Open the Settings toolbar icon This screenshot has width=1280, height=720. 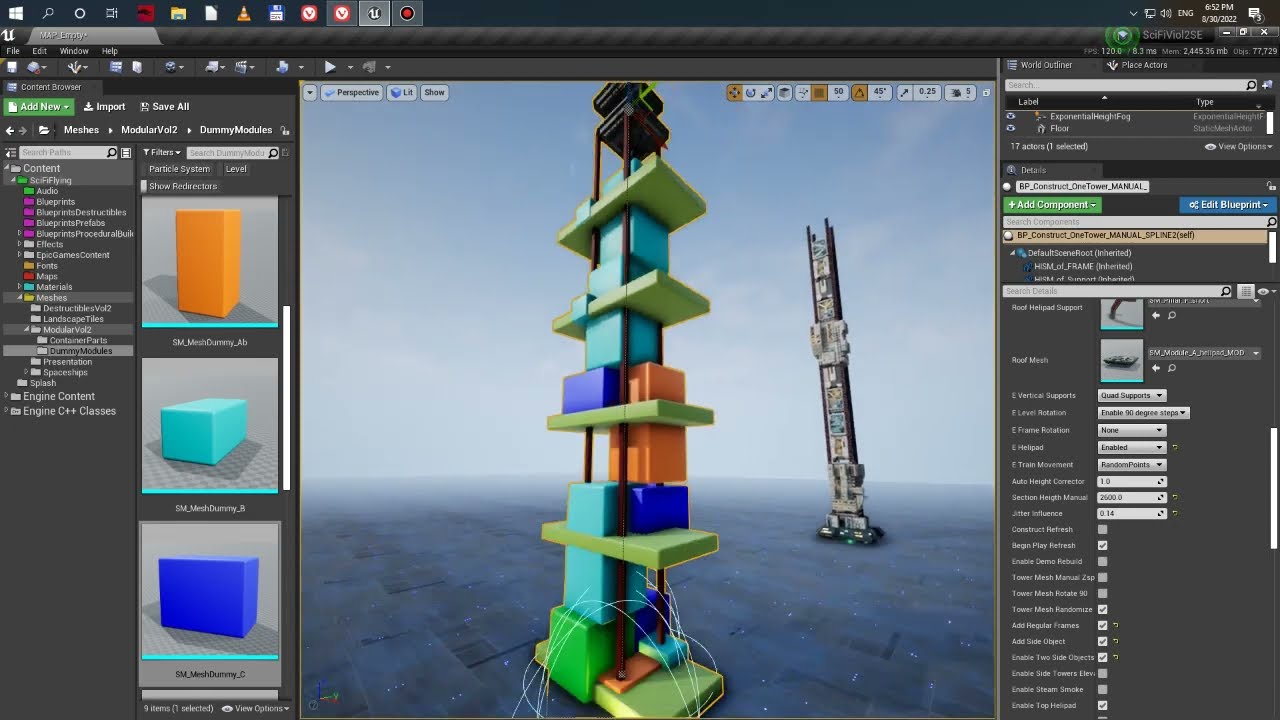pos(170,67)
